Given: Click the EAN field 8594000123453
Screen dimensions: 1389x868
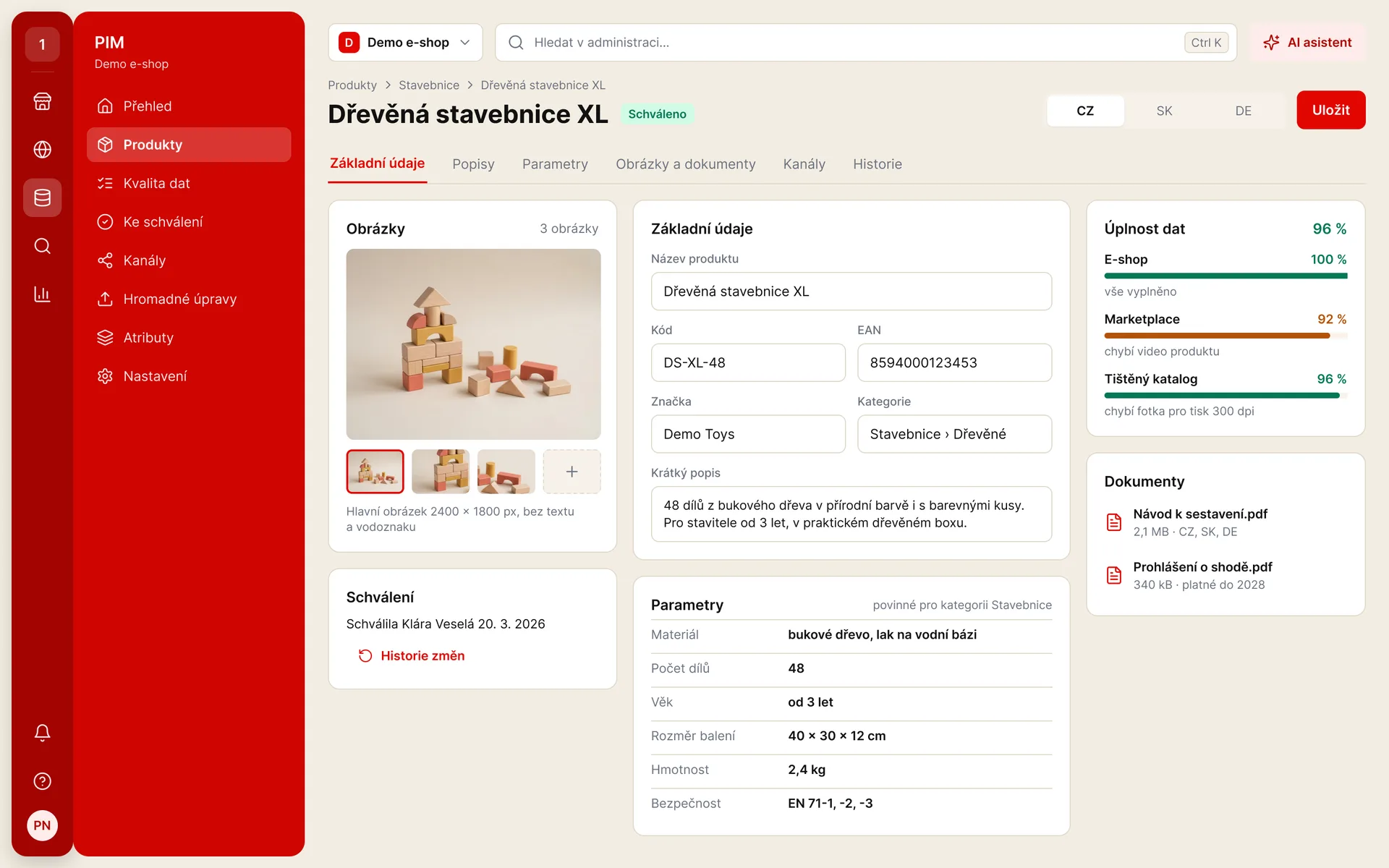Looking at the screenshot, I should 954,363.
